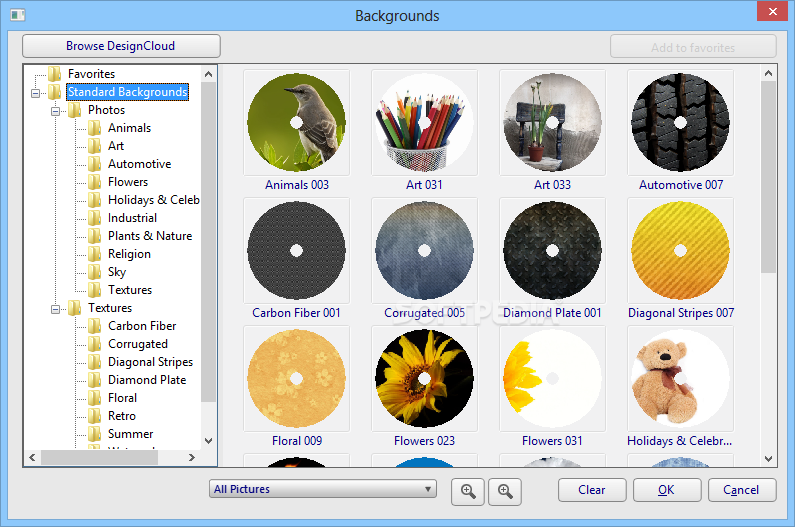Confirm with the OK button
Viewport: 795px width, 527px height.
pyautogui.click(x=667, y=490)
